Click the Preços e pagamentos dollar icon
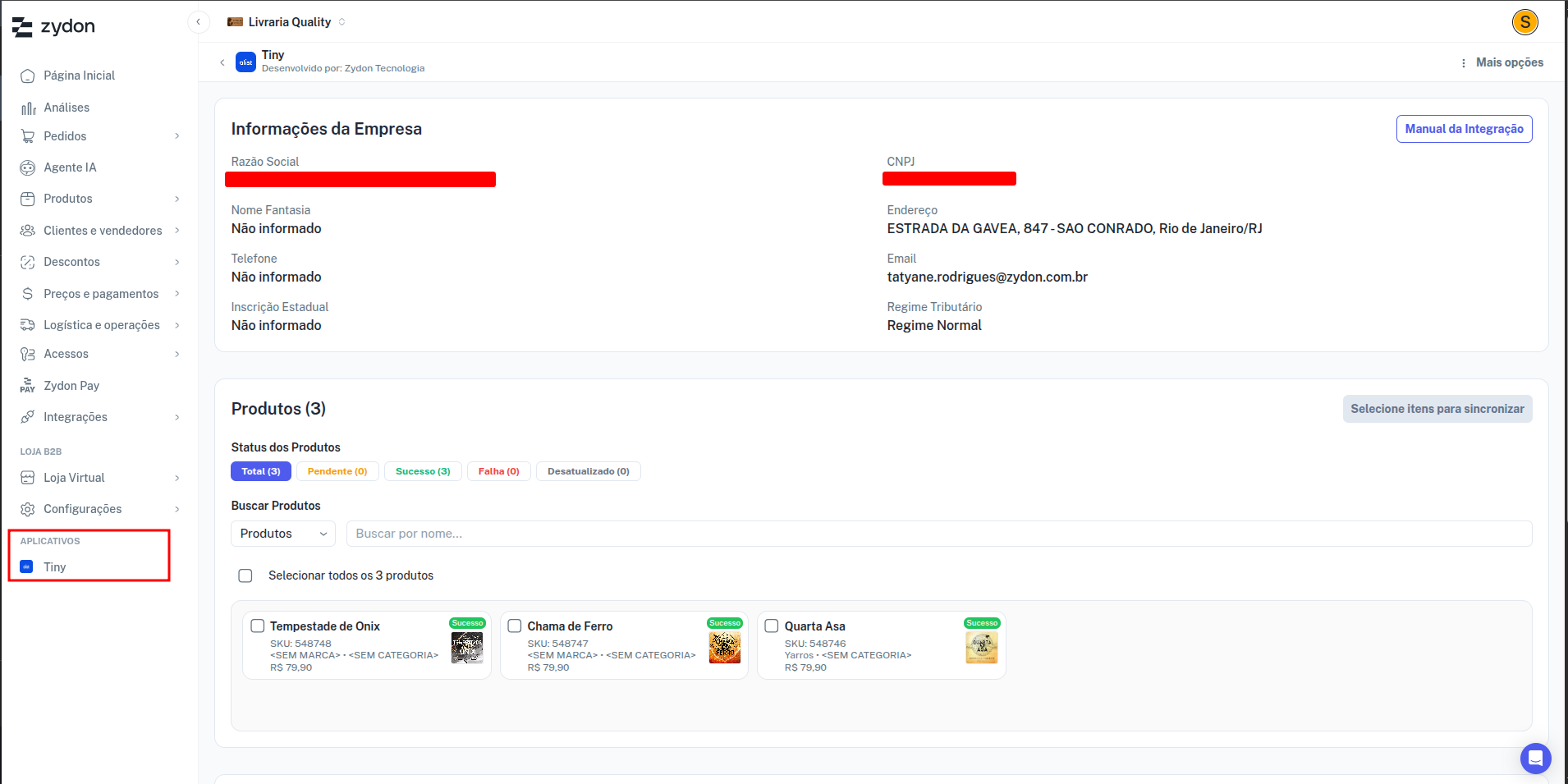The width and height of the screenshot is (1568, 784). [28, 294]
